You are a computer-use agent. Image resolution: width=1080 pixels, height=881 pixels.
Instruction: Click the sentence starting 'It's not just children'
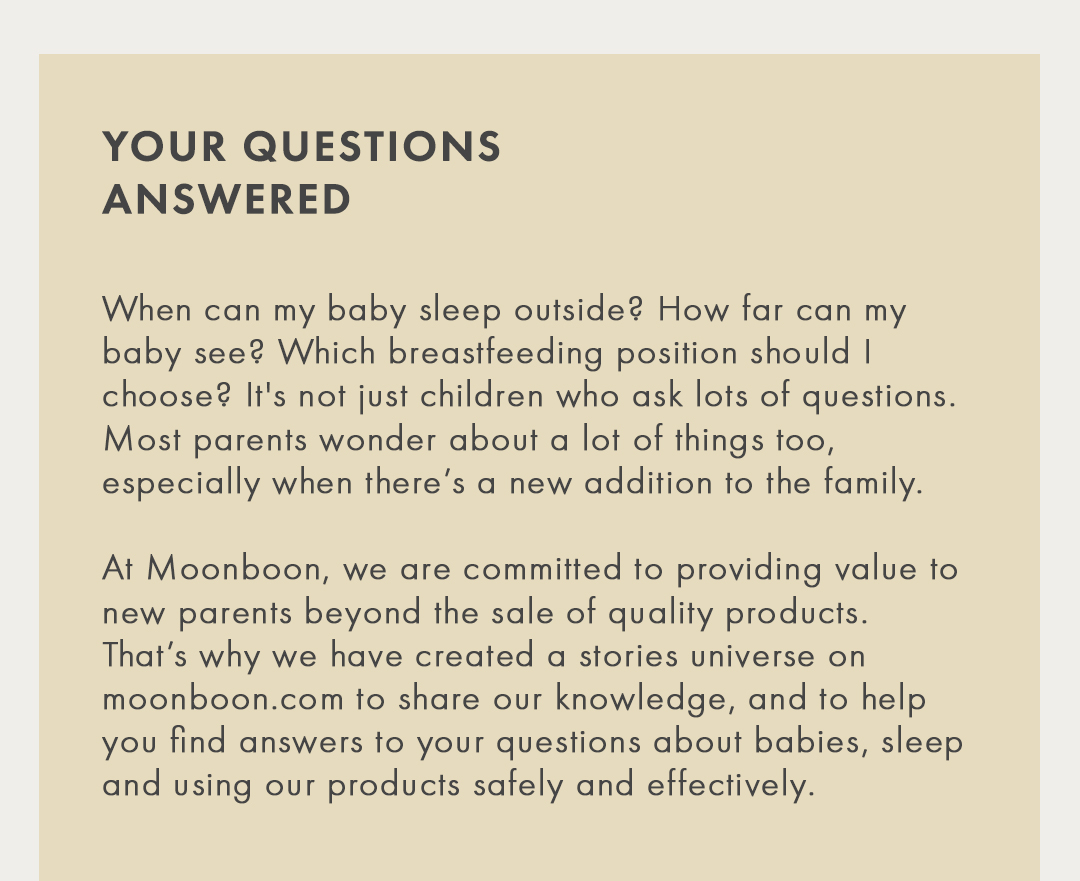tap(601, 397)
